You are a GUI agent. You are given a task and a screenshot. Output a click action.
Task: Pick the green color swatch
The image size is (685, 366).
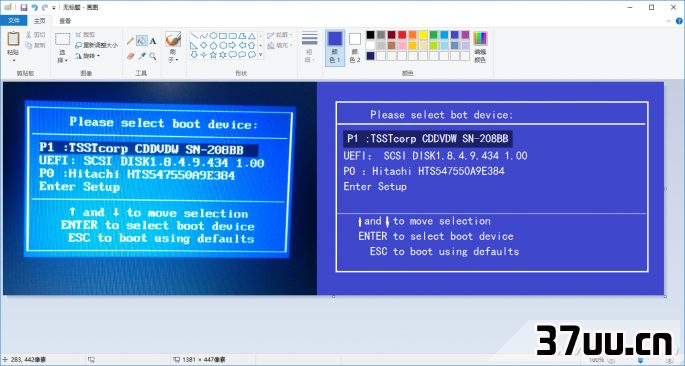pyautogui.click(x=433, y=35)
